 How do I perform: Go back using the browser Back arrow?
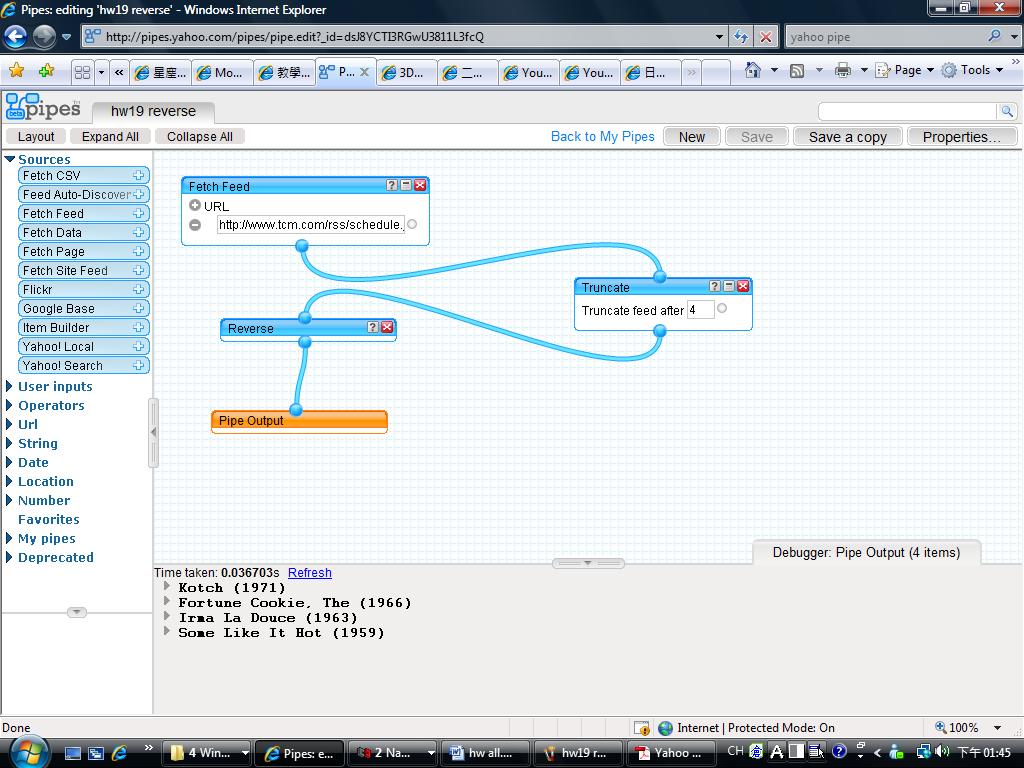(16, 36)
